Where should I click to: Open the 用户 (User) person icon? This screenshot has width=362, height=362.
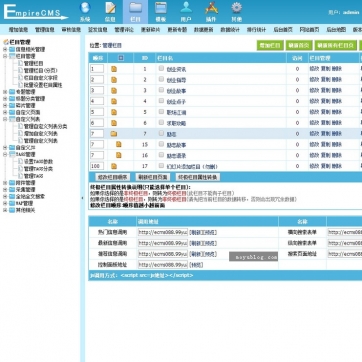tap(186, 8)
